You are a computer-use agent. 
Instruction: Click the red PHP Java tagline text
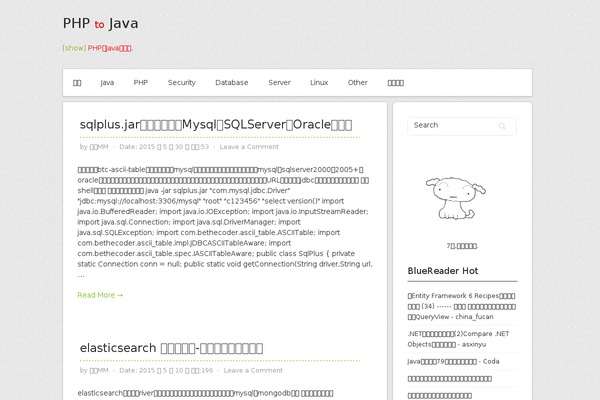click(x=110, y=48)
